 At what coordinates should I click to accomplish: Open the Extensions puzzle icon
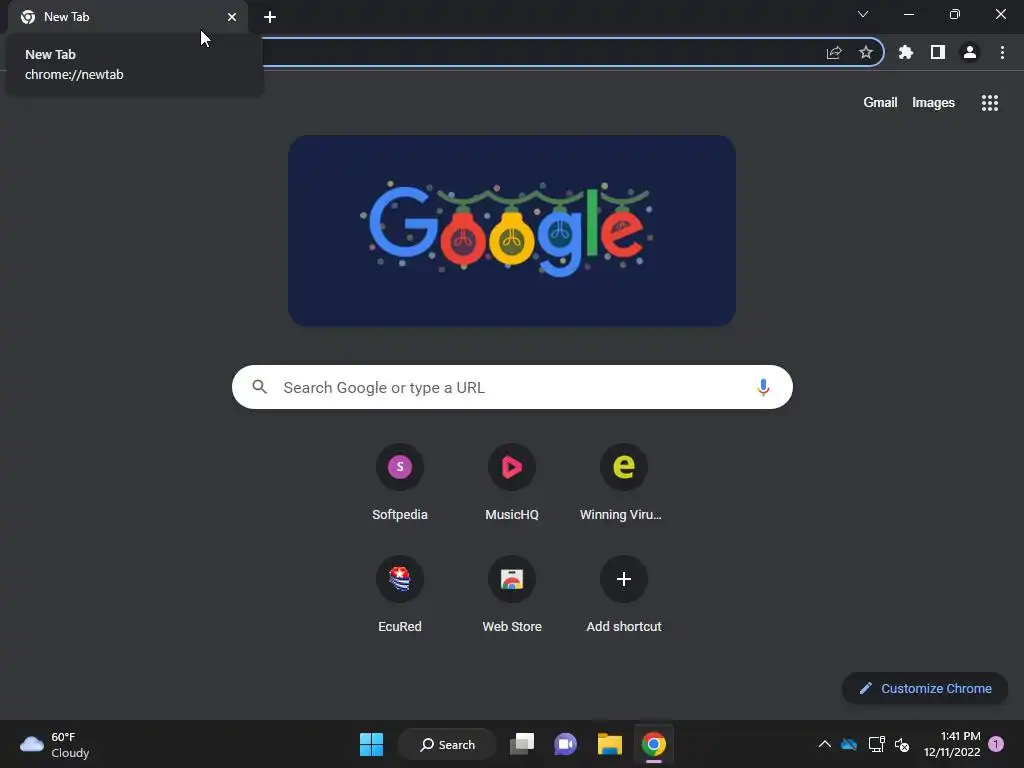[906, 52]
